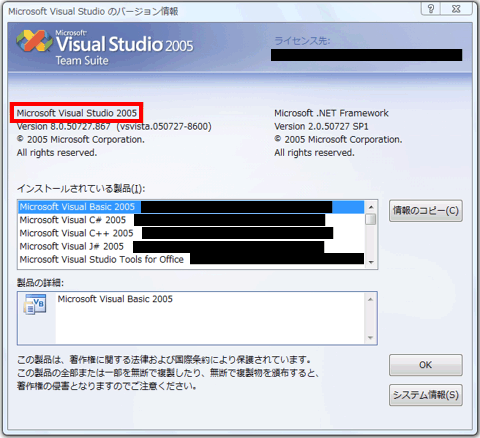The image size is (480, 438).
Task: Click Version 8.0.50727.867 text
Action: tap(63, 127)
